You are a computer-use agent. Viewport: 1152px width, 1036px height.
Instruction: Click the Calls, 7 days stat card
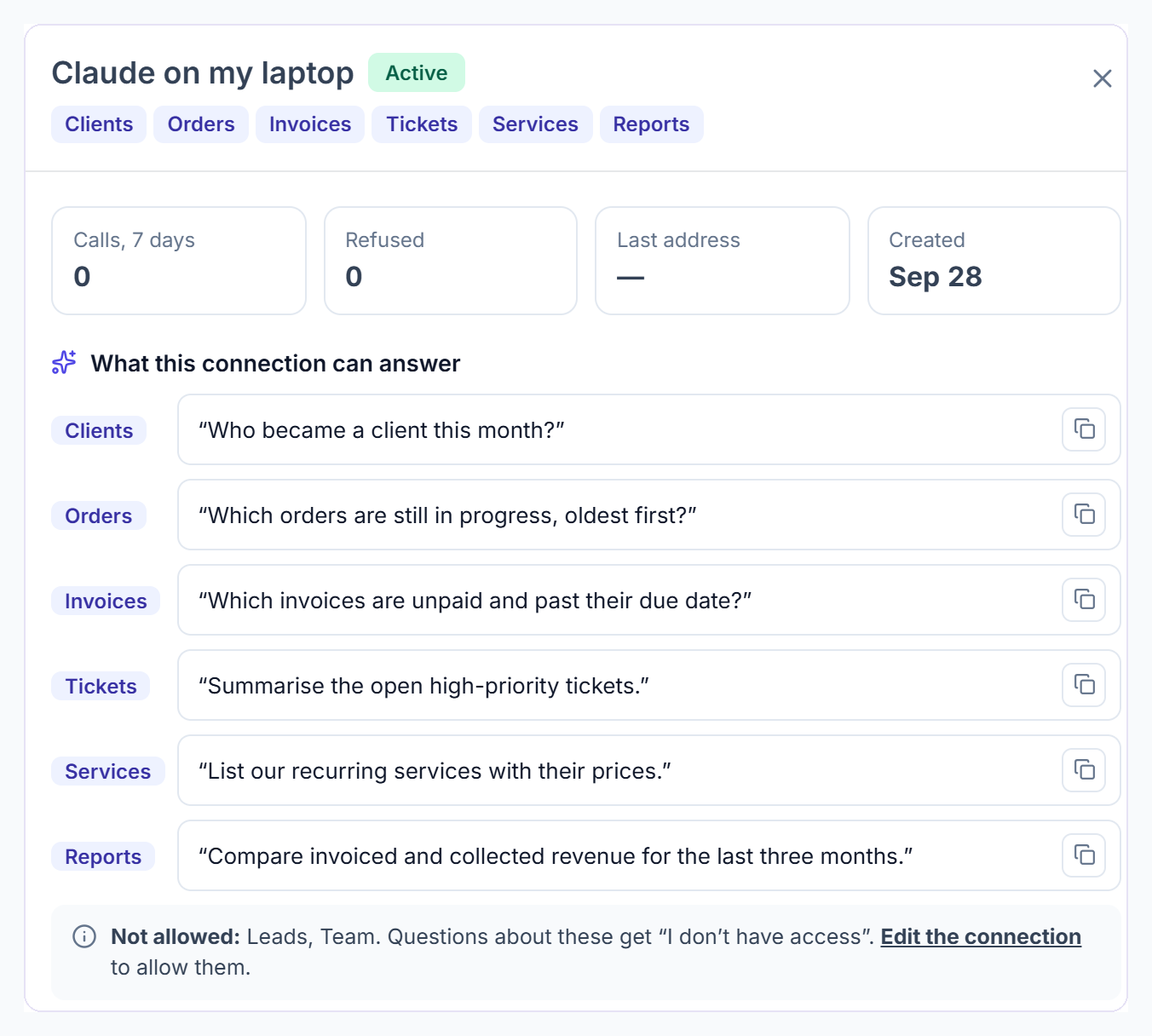click(x=179, y=261)
